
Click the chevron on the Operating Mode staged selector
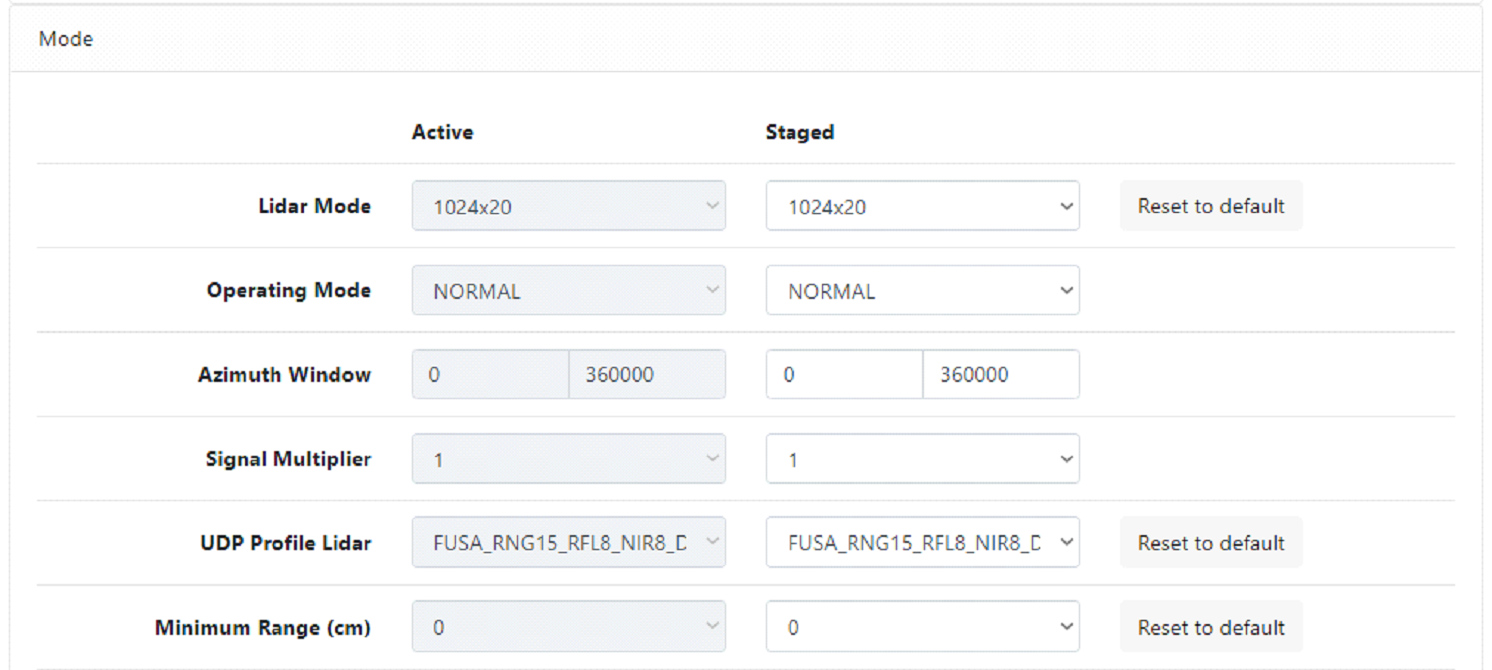tap(1065, 290)
